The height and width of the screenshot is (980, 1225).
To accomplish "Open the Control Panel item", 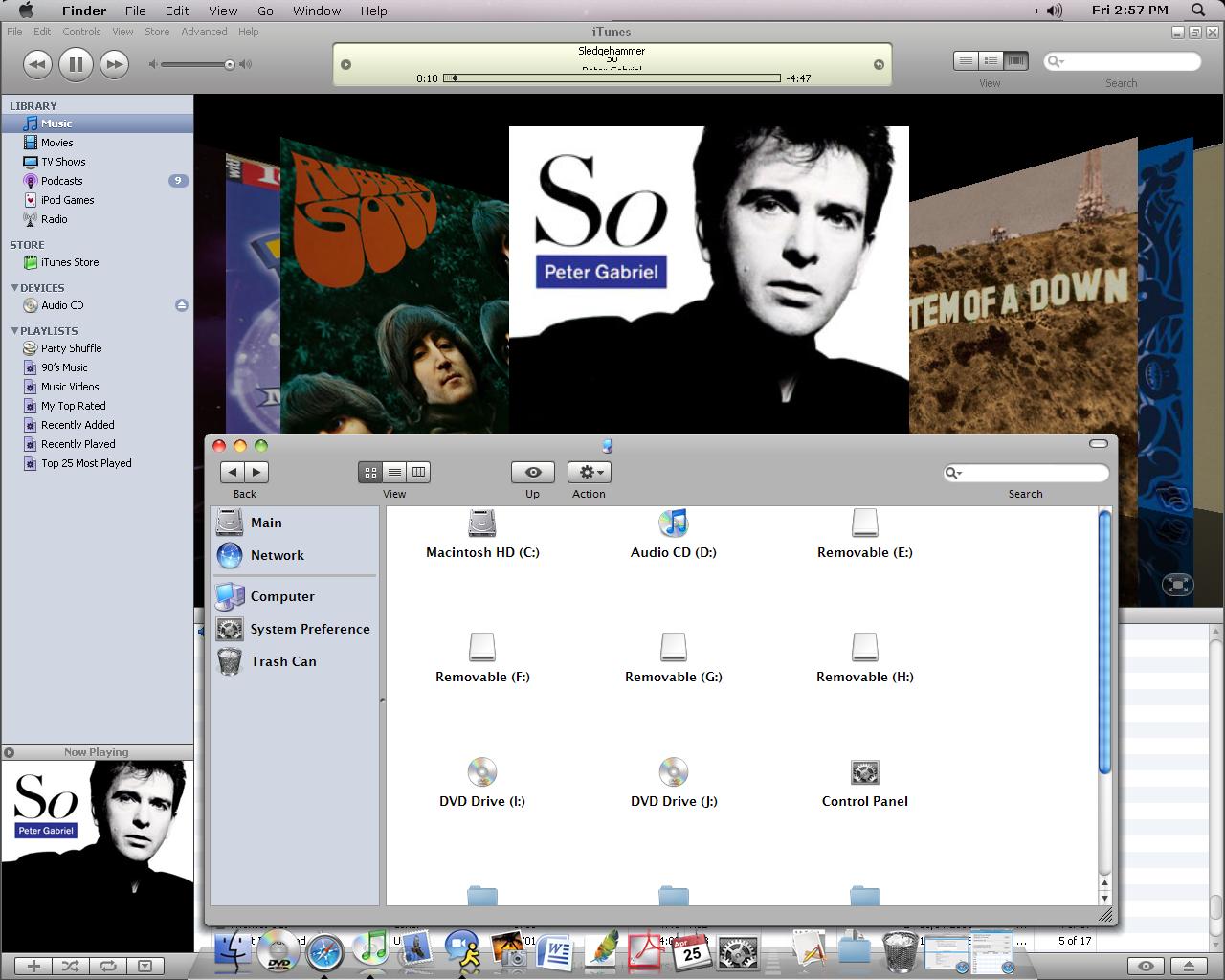I will point(865,783).
